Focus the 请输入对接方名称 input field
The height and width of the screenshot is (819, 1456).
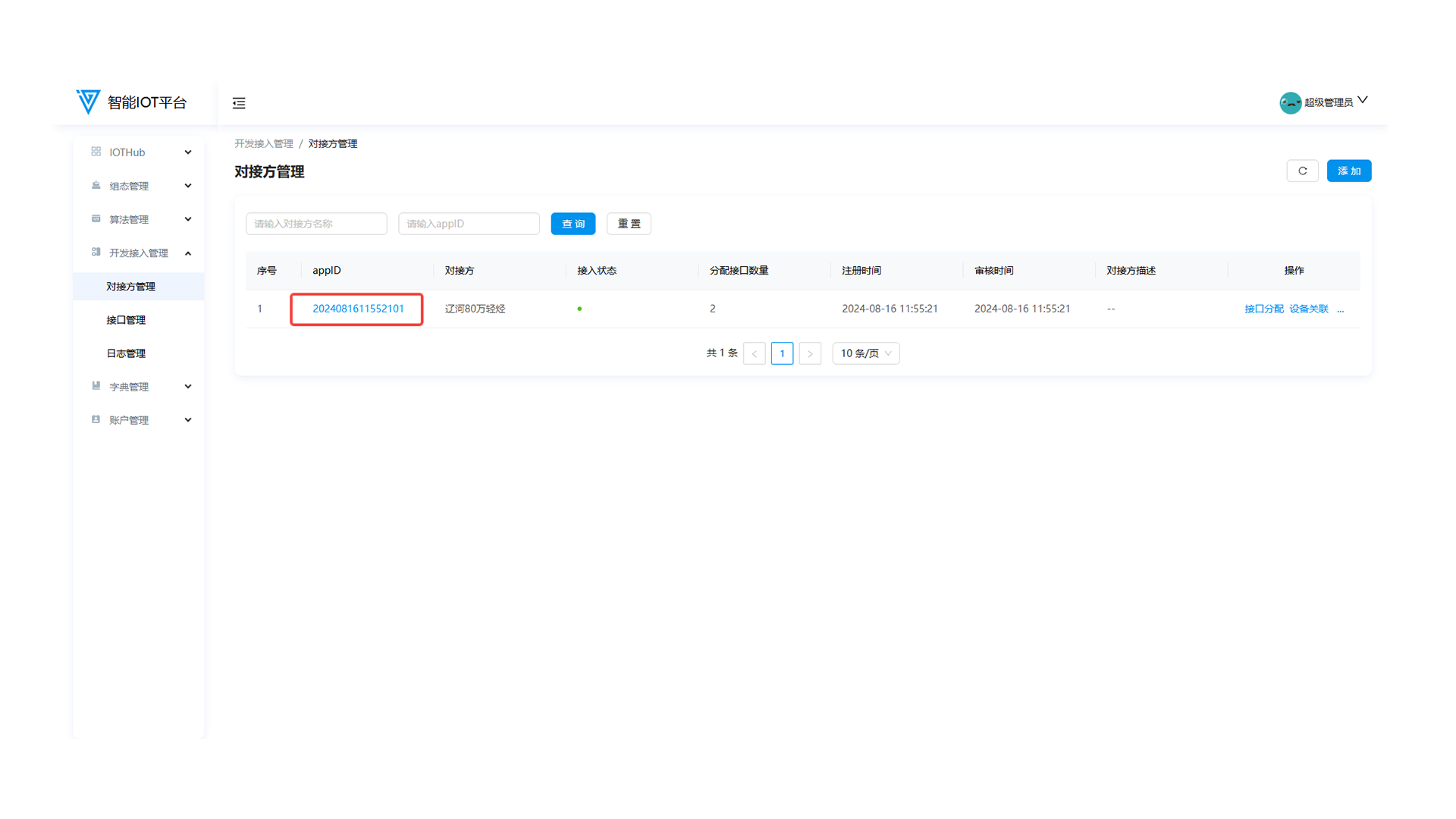(x=316, y=224)
